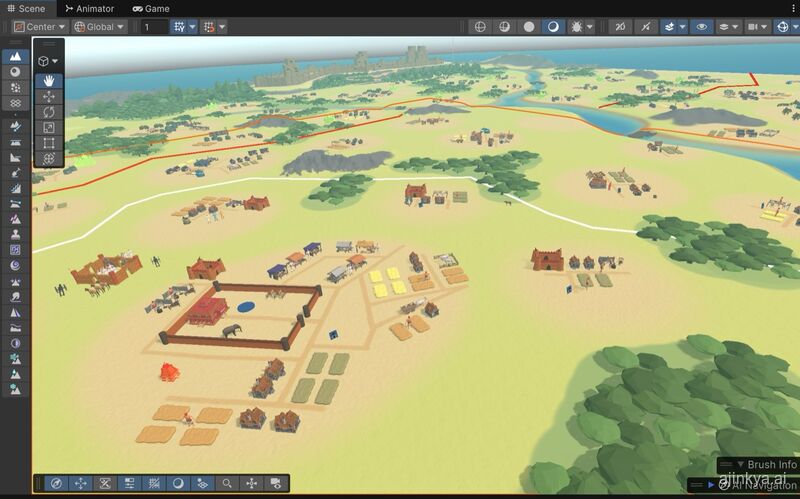
Task: Set draw mode to Shaded sphere
Action: [553, 27]
